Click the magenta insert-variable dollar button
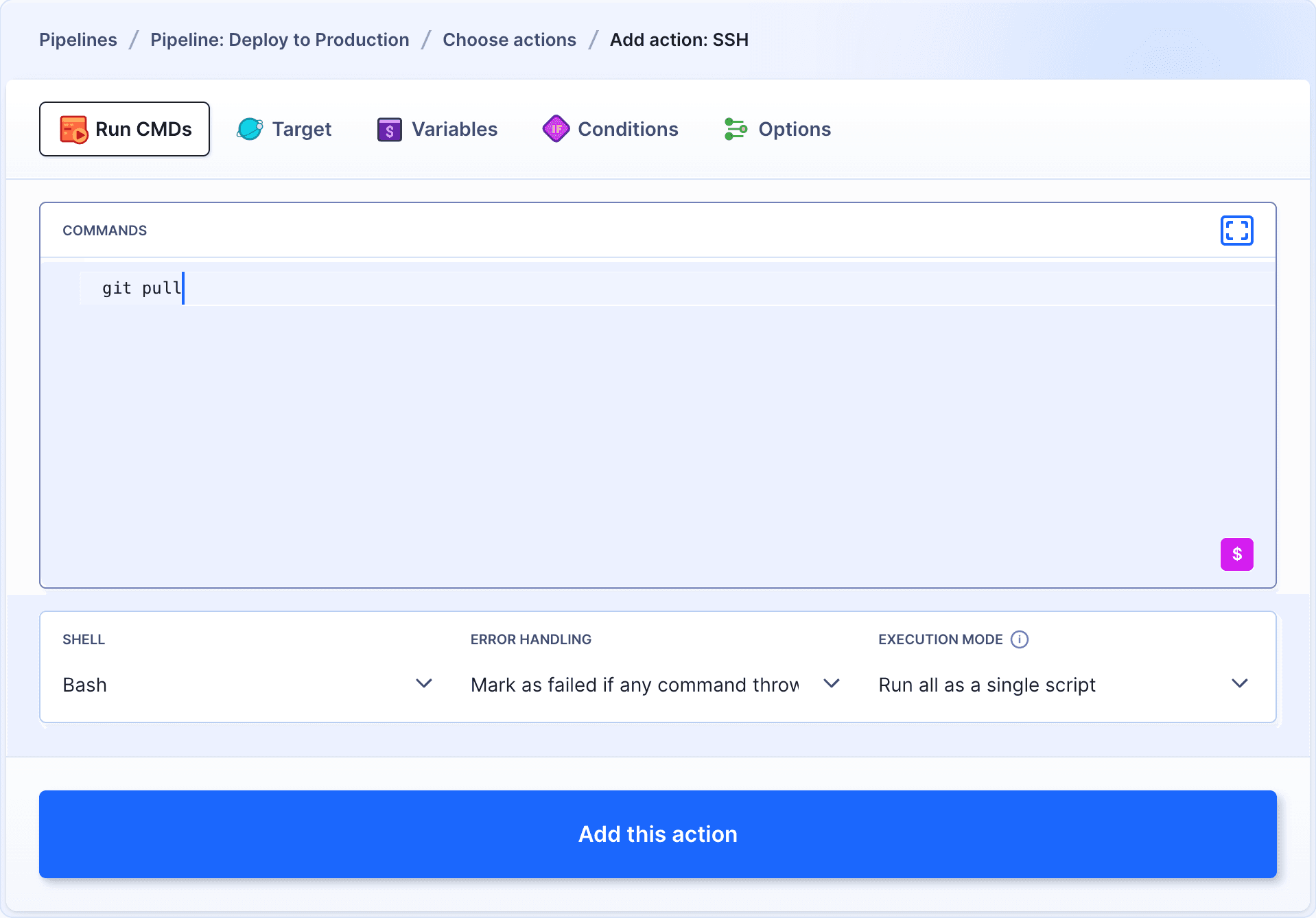 tap(1236, 554)
